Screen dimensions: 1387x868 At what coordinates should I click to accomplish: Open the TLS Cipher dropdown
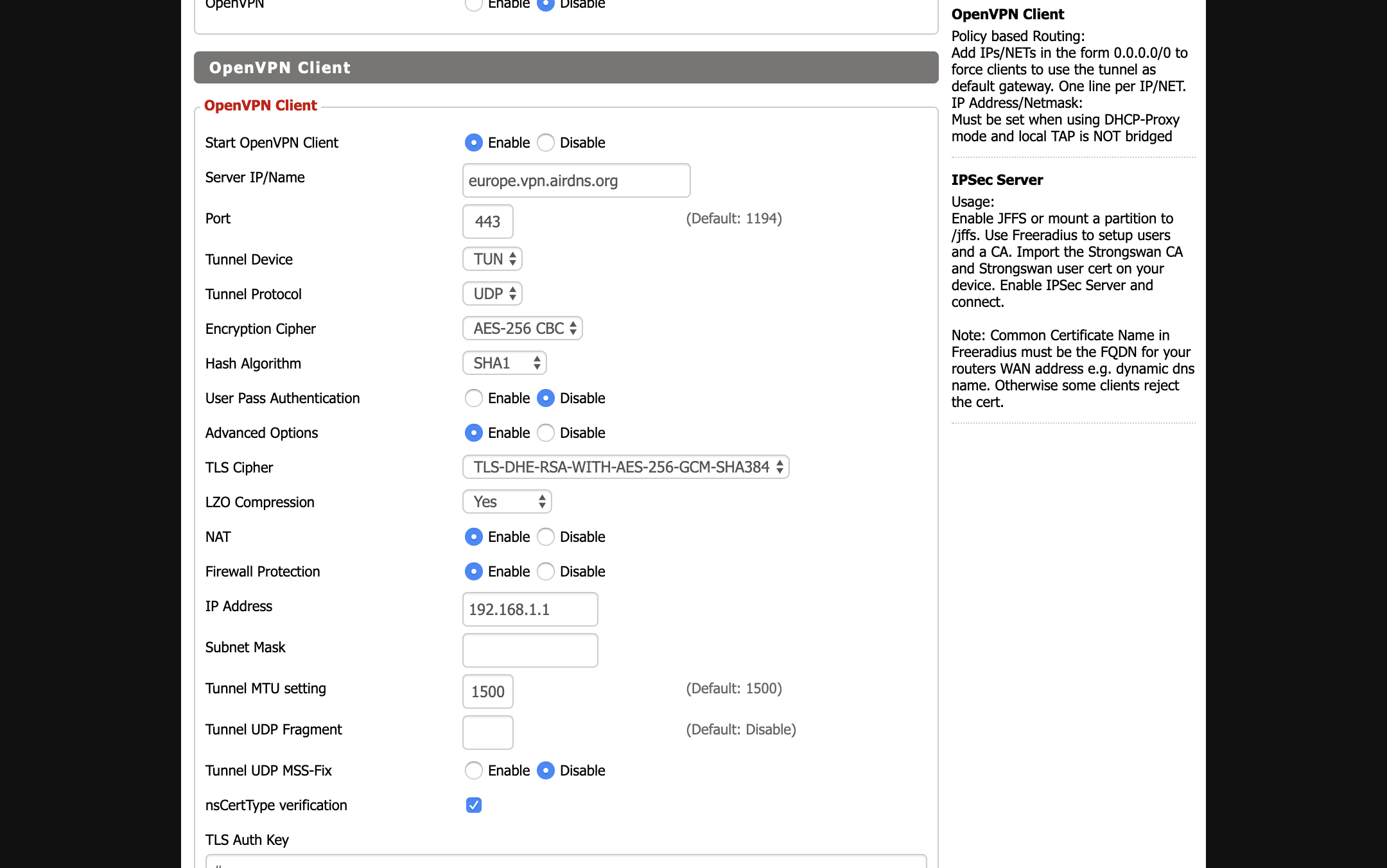626,467
